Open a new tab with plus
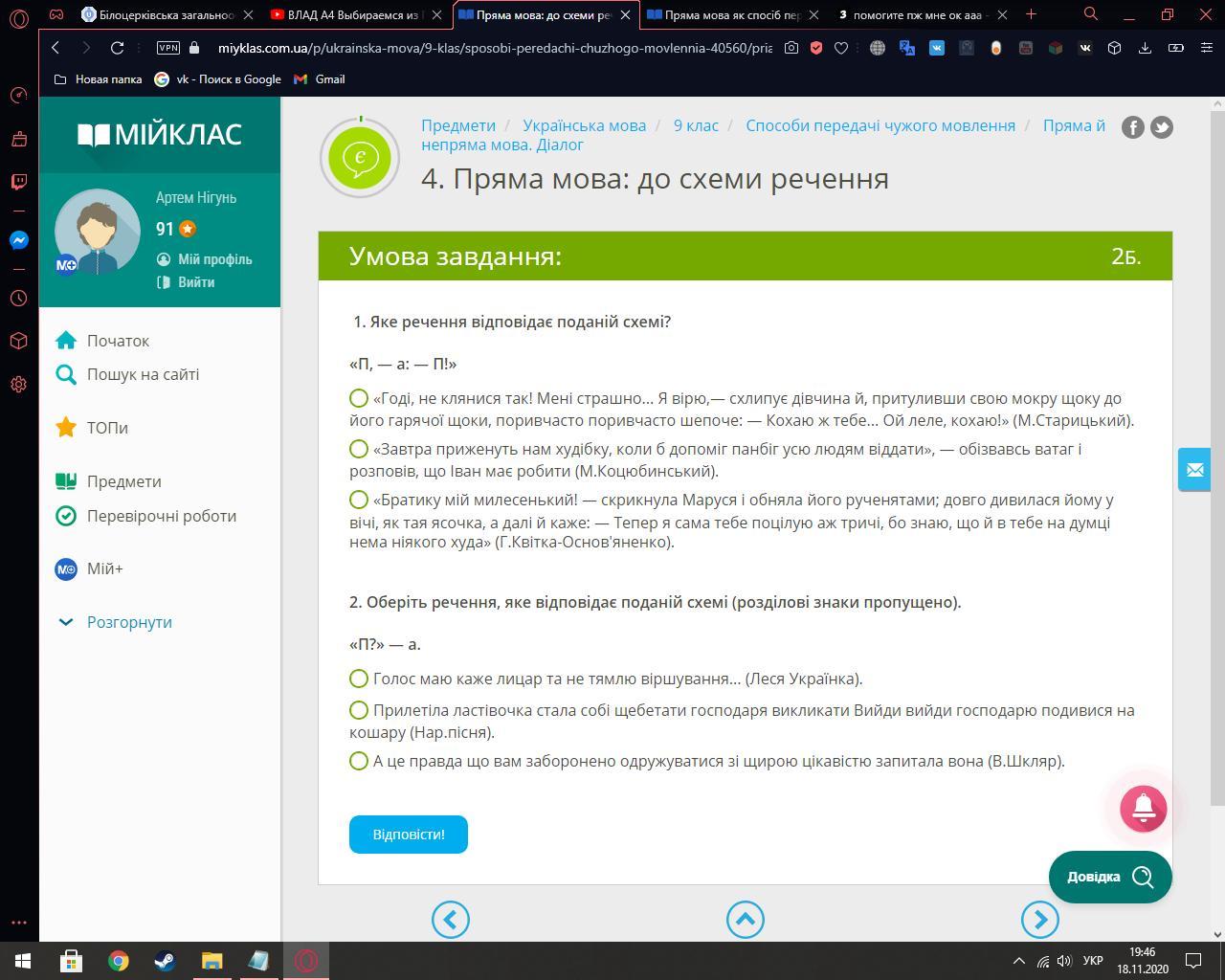1225x980 pixels. click(1031, 14)
